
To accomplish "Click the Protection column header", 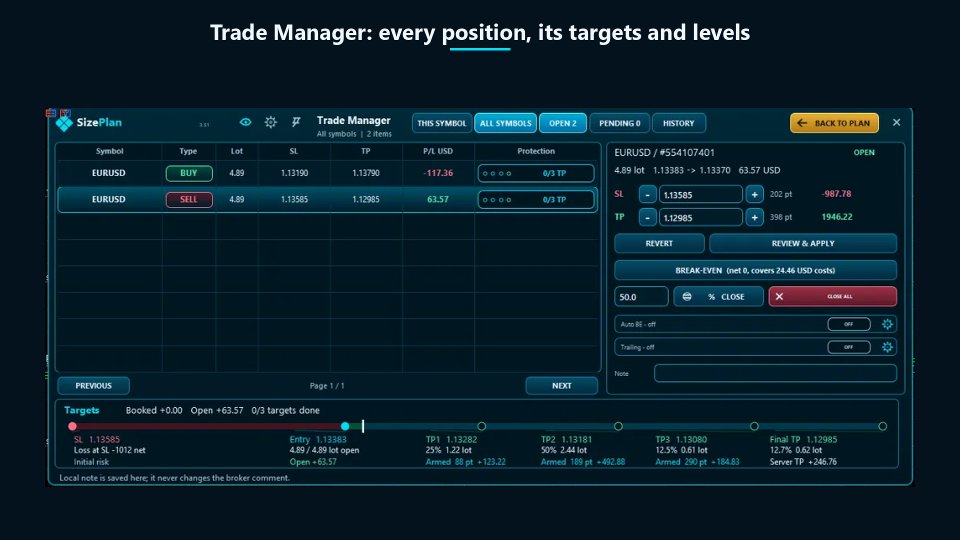I will coord(536,151).
